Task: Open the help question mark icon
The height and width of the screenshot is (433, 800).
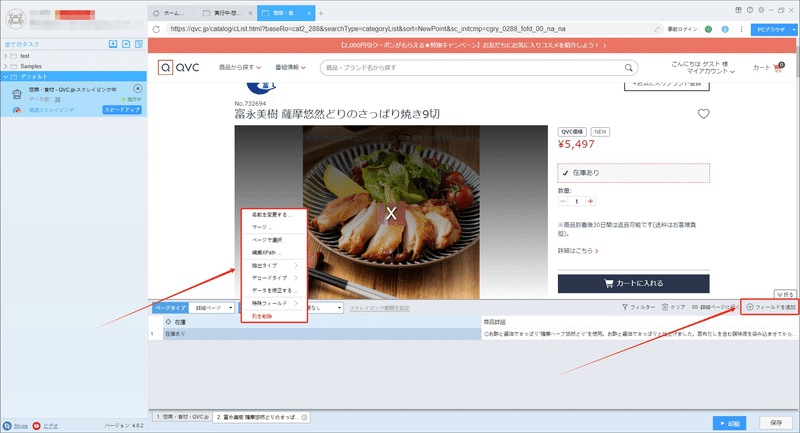Action: [749, 10]
